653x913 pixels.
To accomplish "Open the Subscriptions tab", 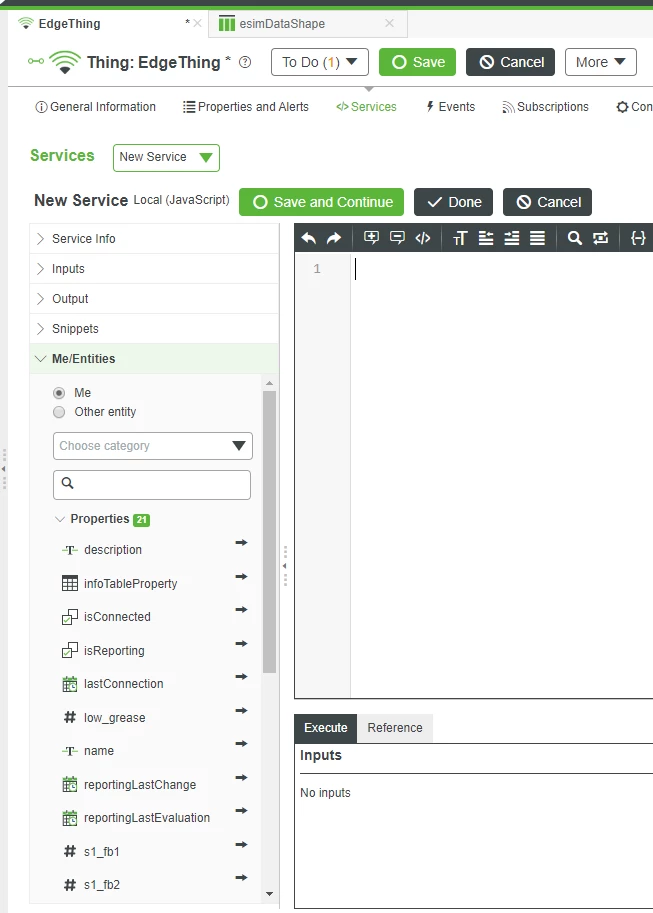I will 545,107.
